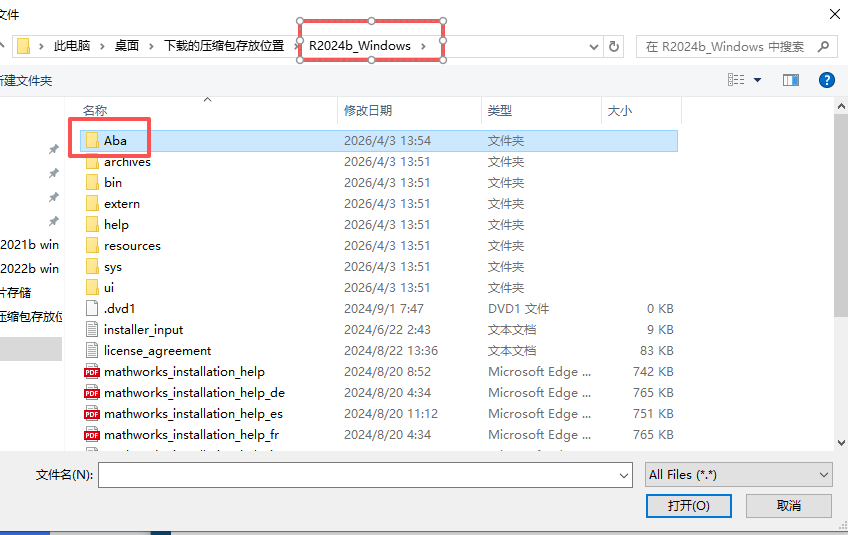The width and height of the screenshot is (848, 535).
Task: Click the search magnifier icon
Action: 823,47
